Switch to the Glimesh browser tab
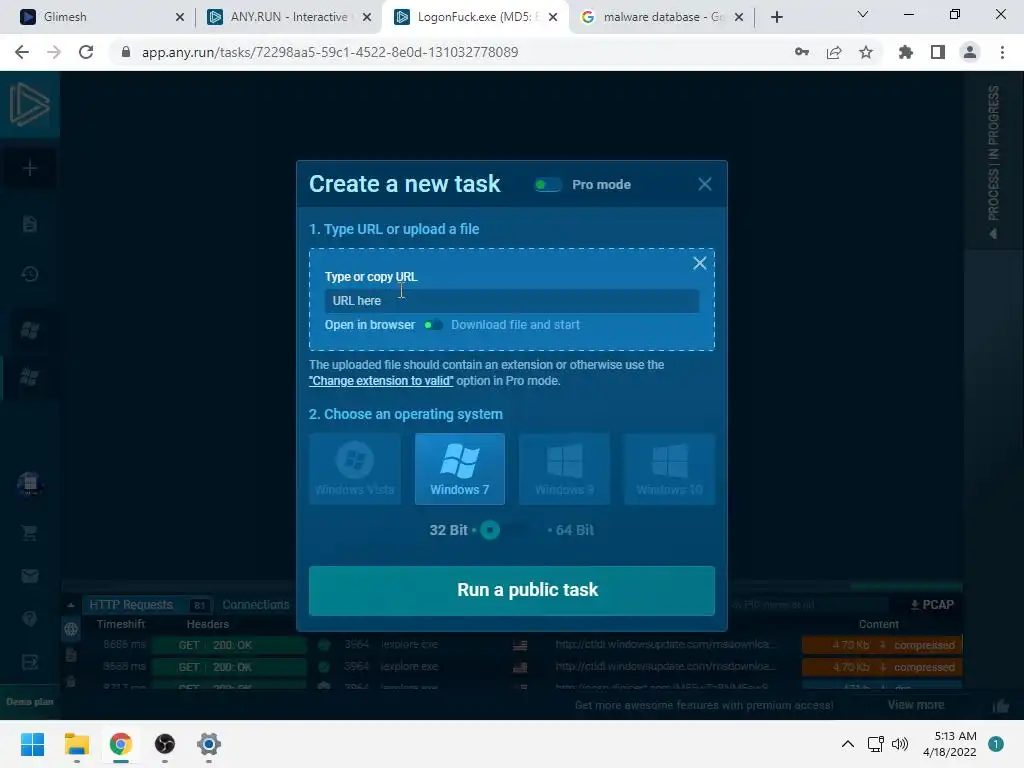 (102, 17)
